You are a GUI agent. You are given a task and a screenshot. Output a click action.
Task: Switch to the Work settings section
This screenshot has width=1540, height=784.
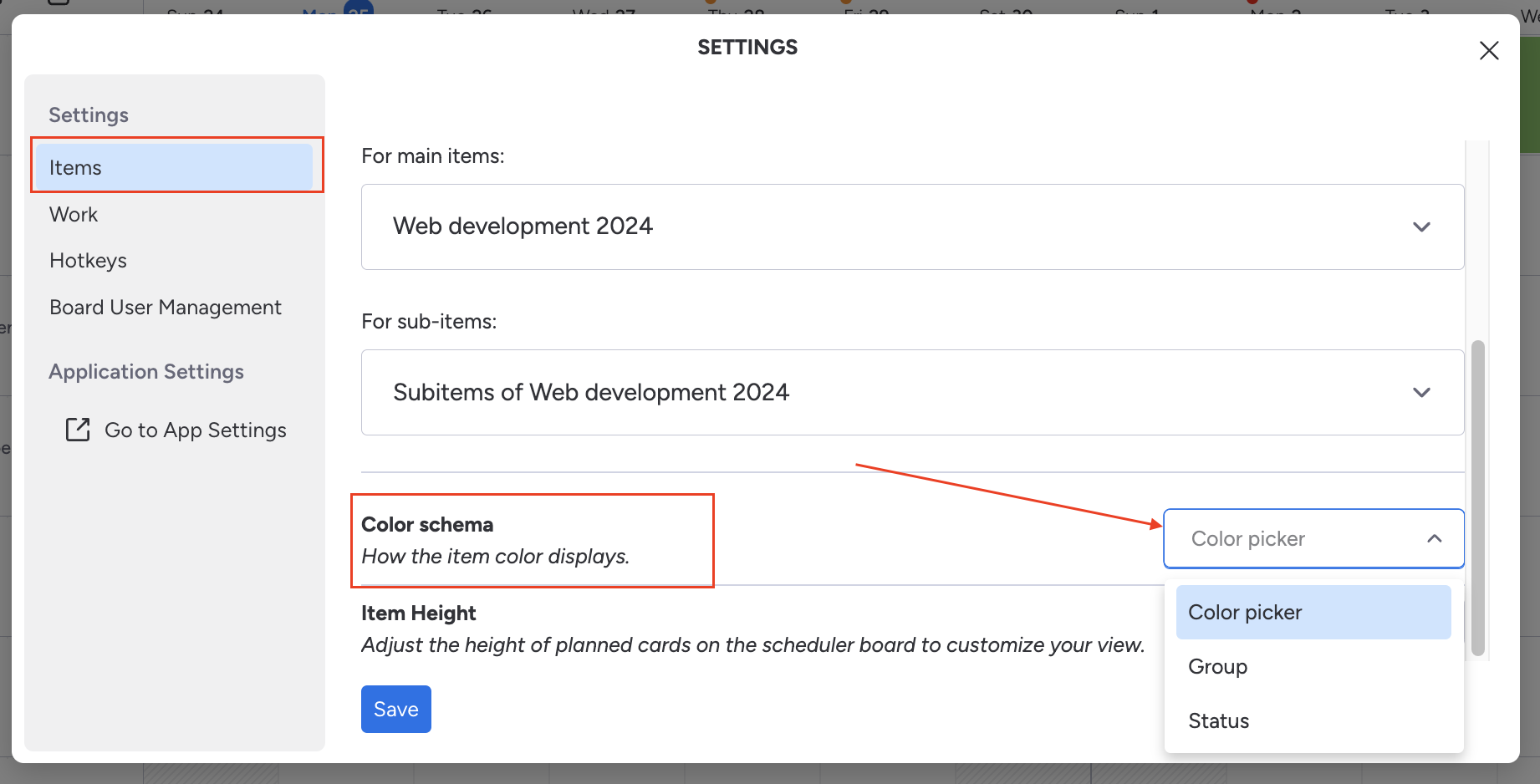click(x=74, y=215)
